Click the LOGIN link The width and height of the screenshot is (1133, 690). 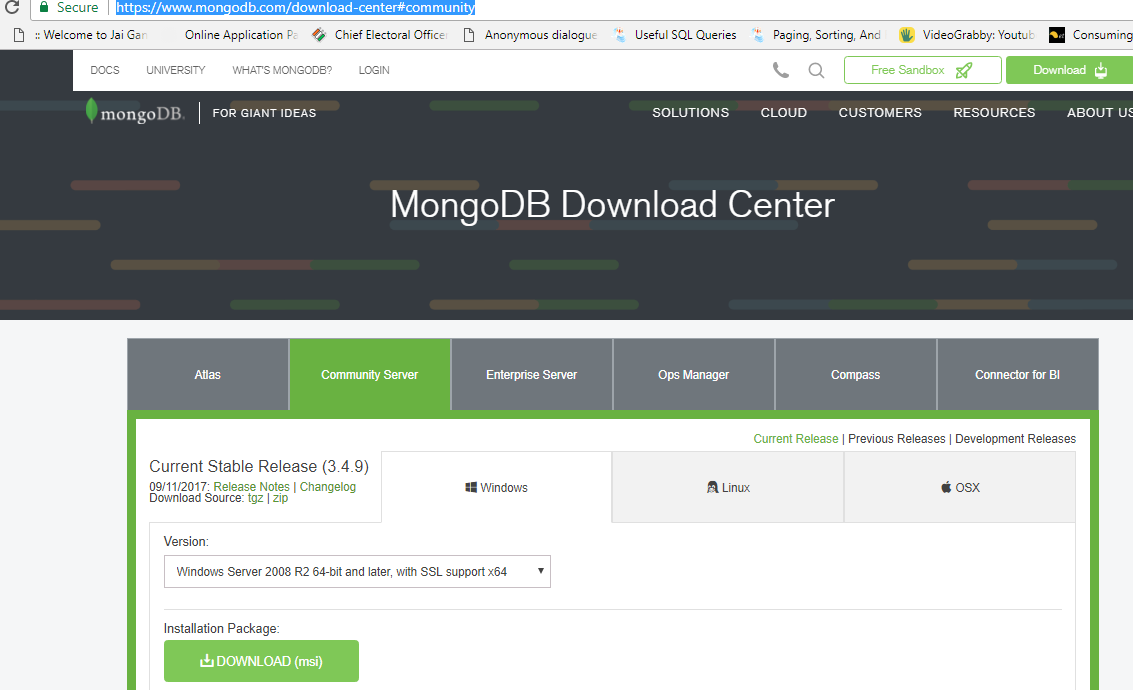point(374,70)
